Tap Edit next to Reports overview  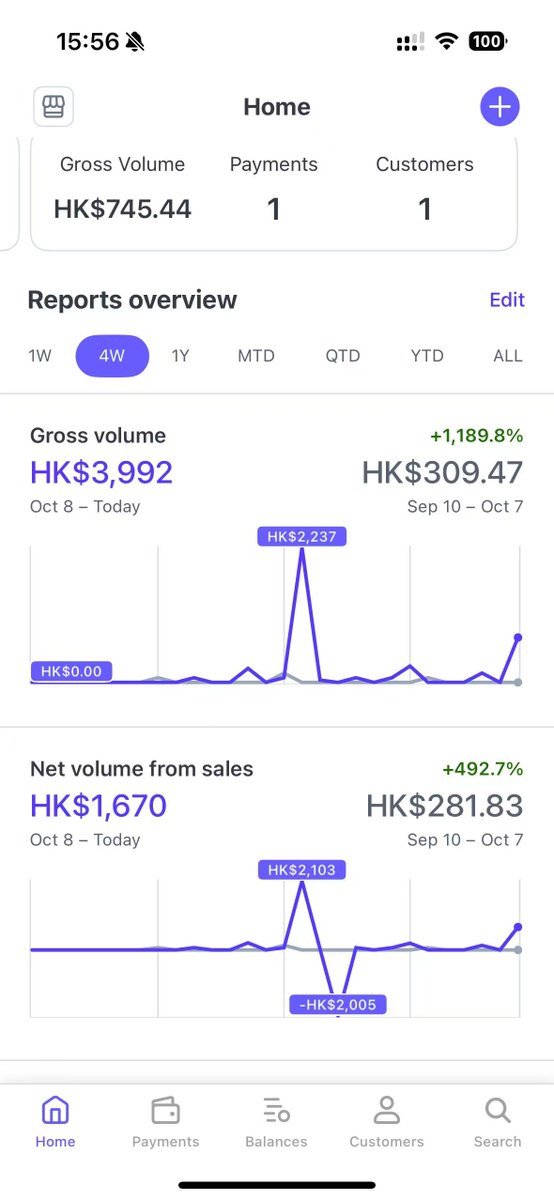tap(507, 300)
